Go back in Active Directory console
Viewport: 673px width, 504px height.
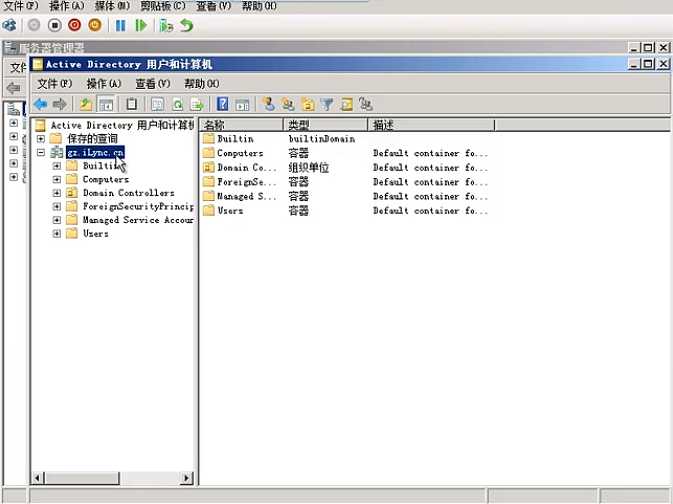click(40, 104)
